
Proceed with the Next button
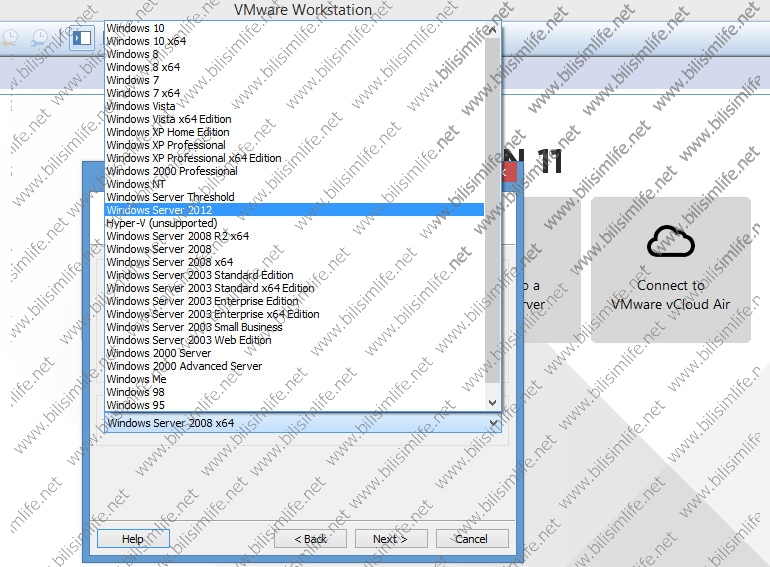click(x=391, y=539)
